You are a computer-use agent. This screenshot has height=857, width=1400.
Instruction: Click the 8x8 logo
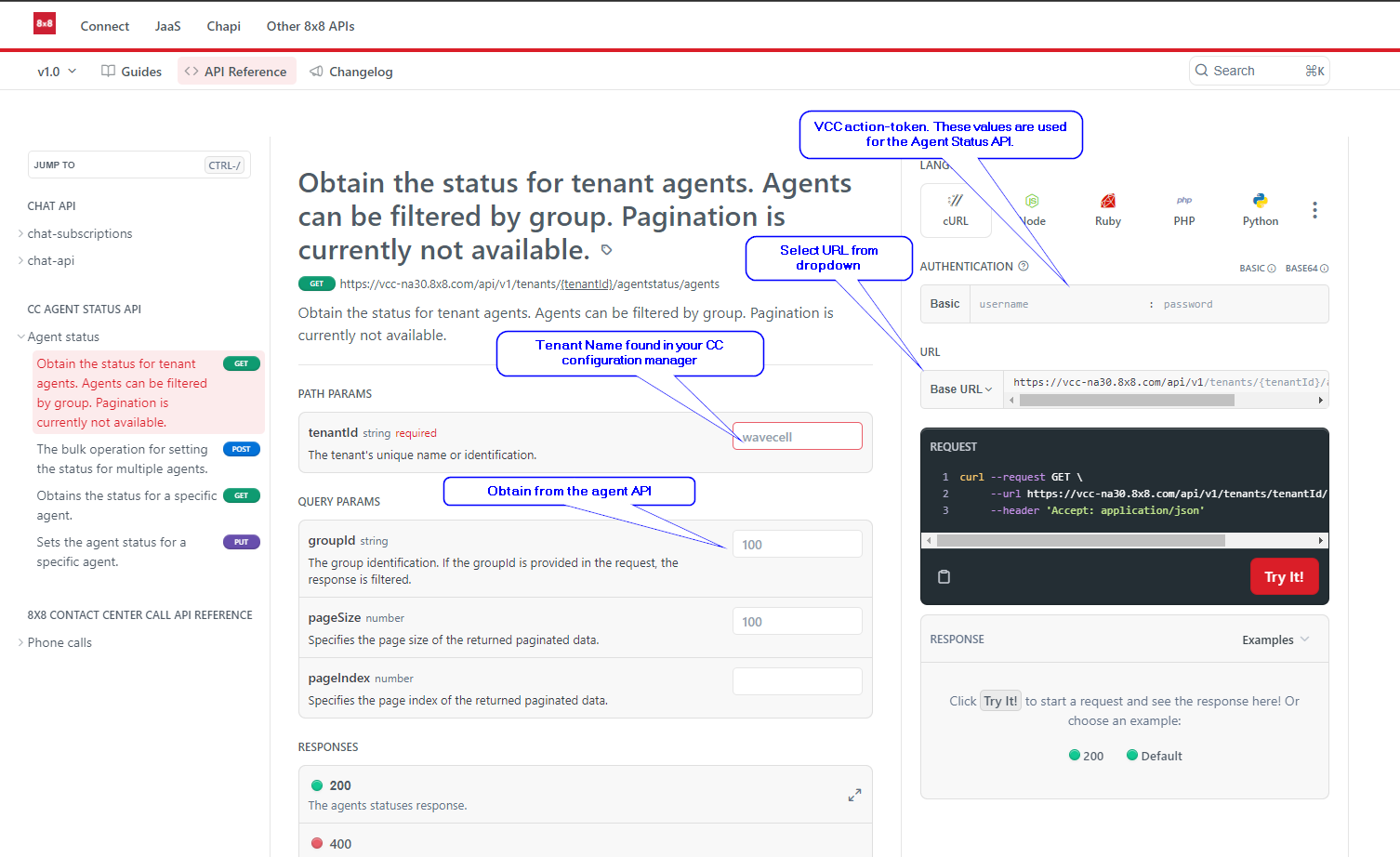coord(45,23)
